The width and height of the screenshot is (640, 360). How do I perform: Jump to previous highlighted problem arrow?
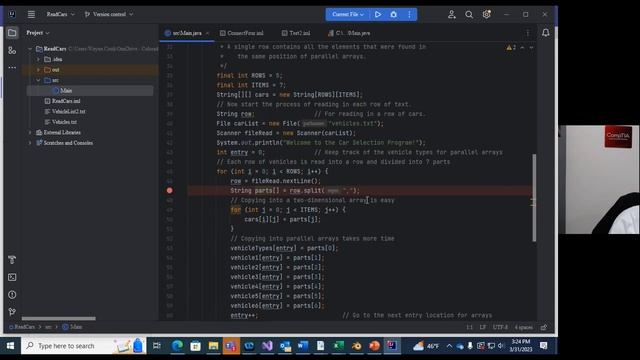coord(522,48)
